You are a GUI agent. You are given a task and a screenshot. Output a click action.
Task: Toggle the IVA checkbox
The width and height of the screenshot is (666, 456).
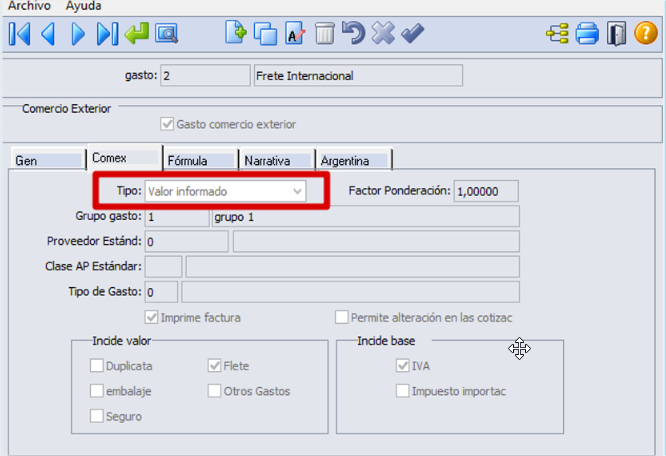(402, 366)
